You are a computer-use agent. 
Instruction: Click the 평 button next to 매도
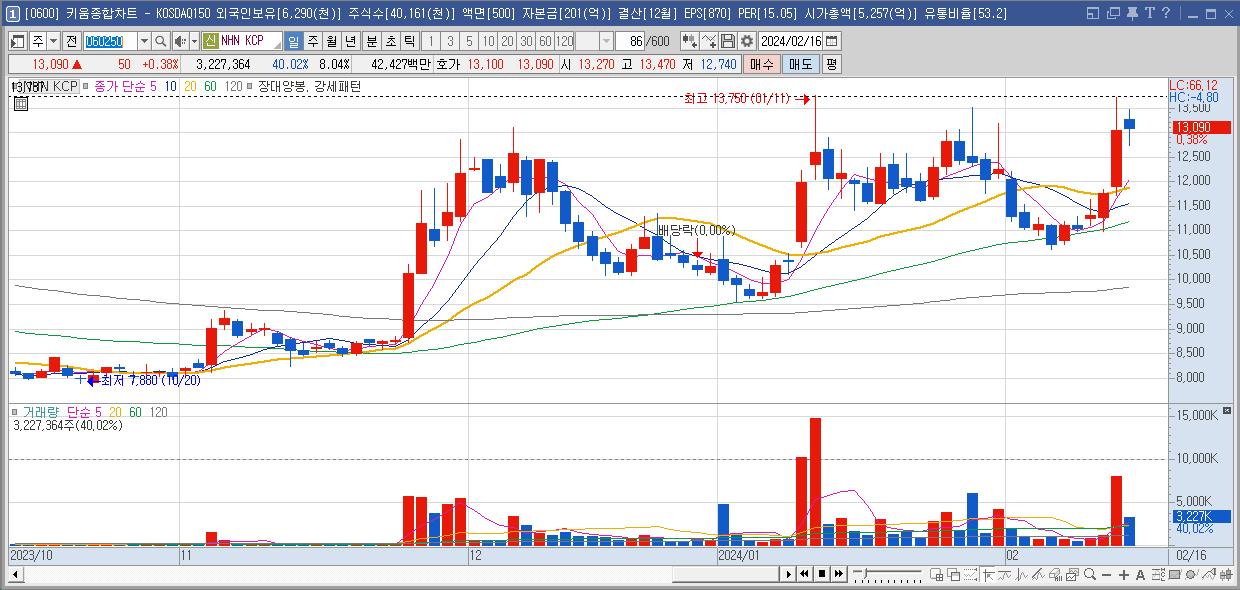coord(831,63)
